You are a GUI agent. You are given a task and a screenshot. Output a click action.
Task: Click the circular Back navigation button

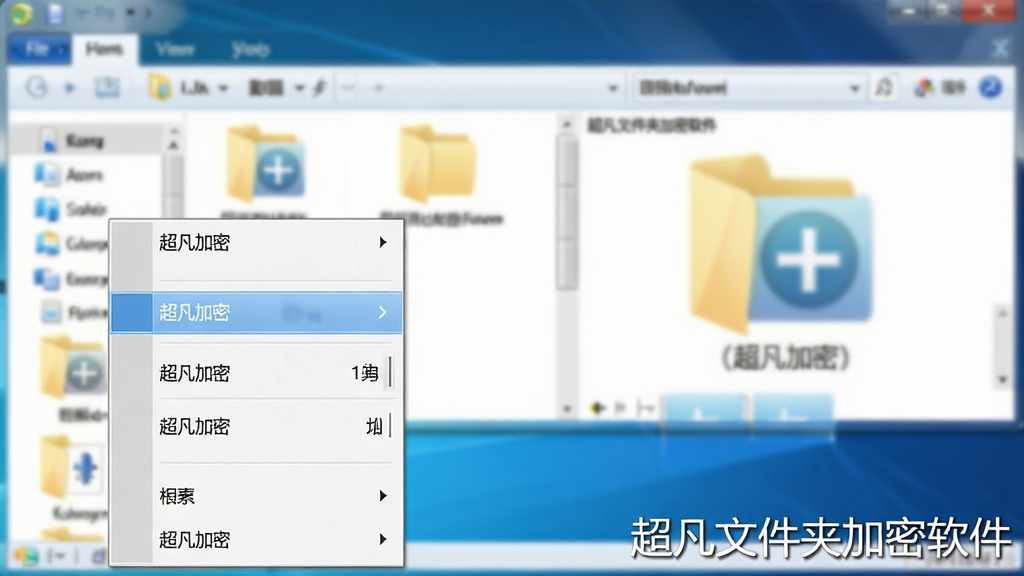coord(37,87)
